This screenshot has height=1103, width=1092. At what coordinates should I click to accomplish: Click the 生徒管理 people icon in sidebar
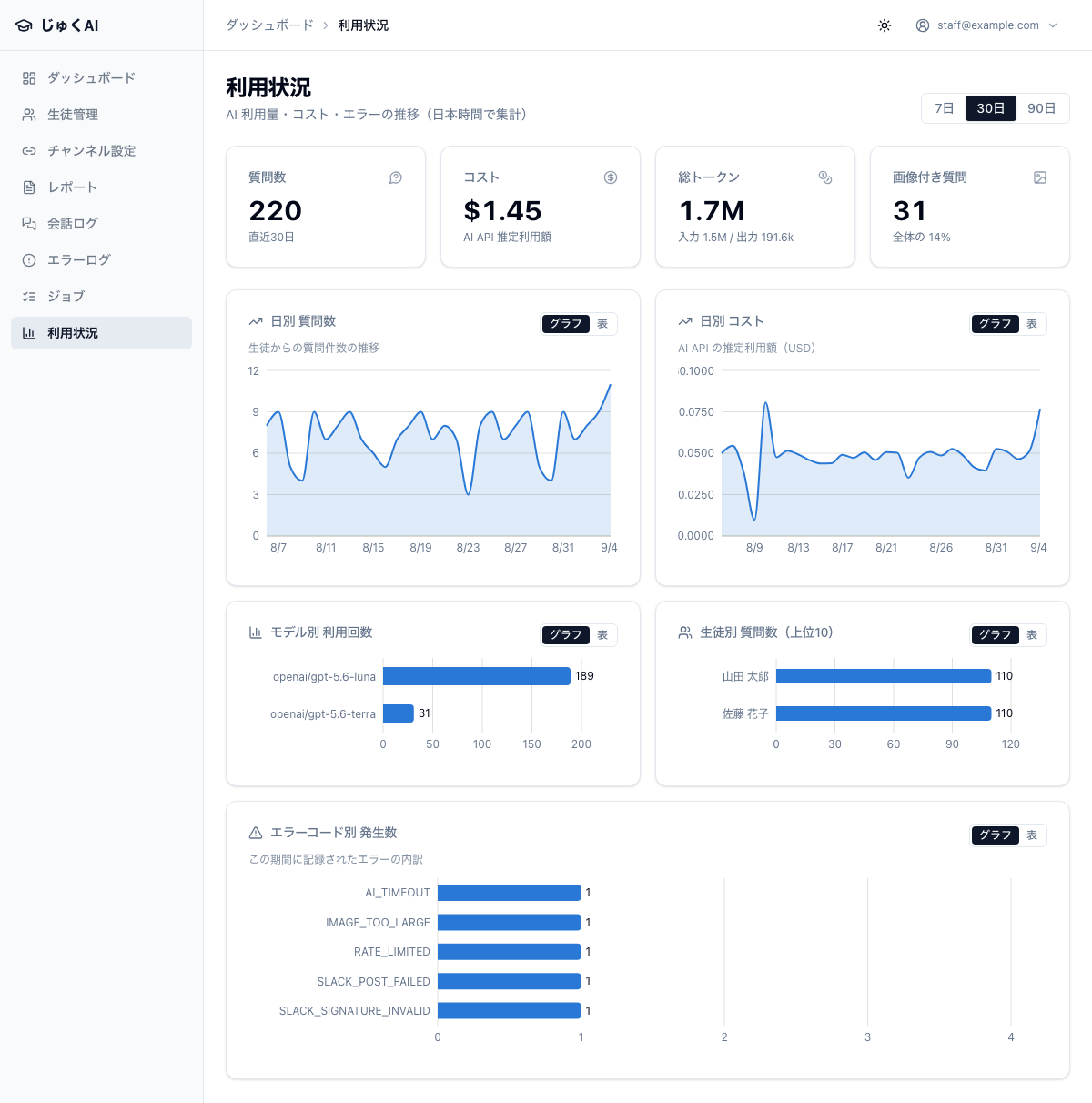click(29, 115)
